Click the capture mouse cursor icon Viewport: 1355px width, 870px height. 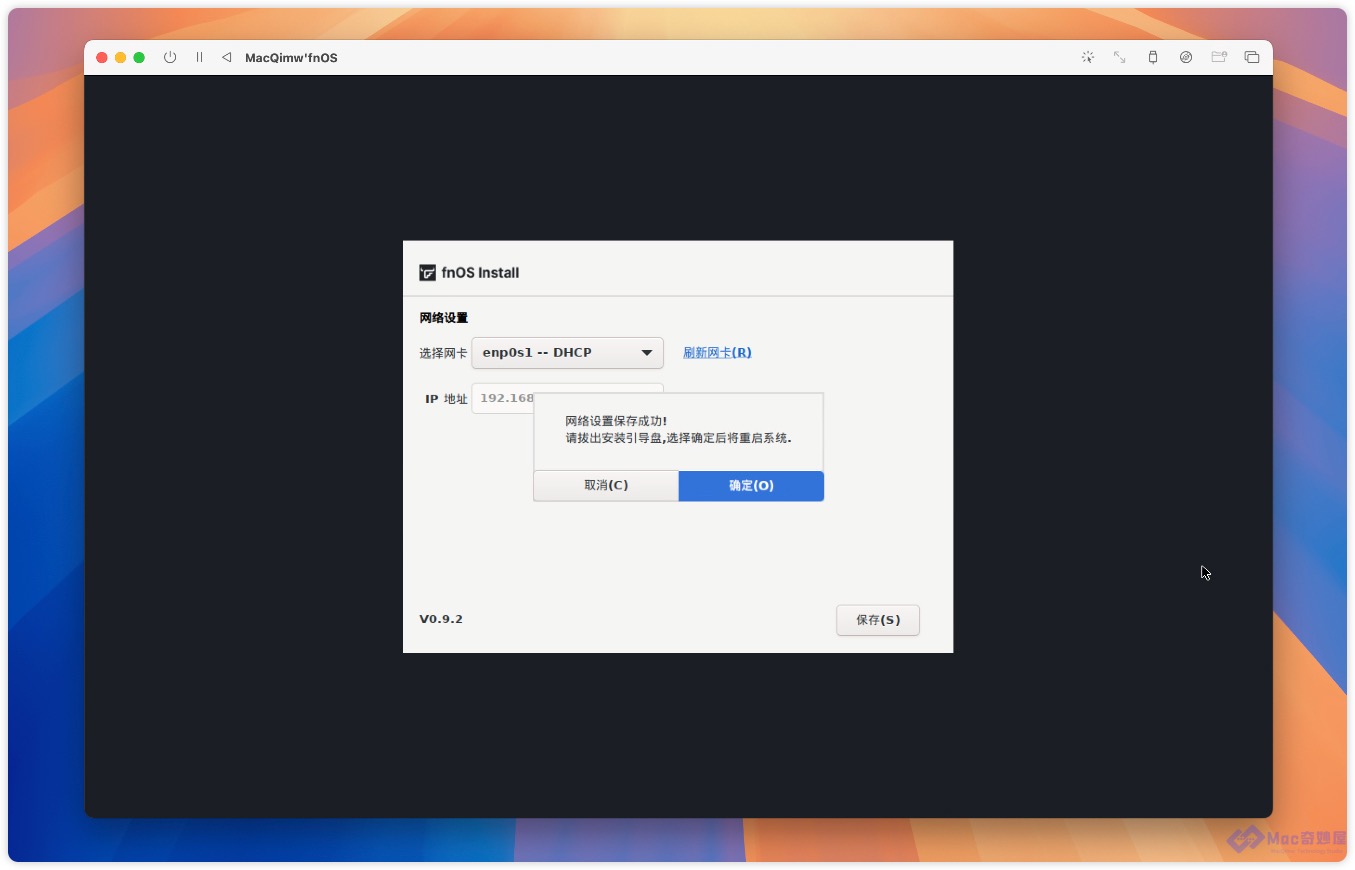pos(1087,58)
